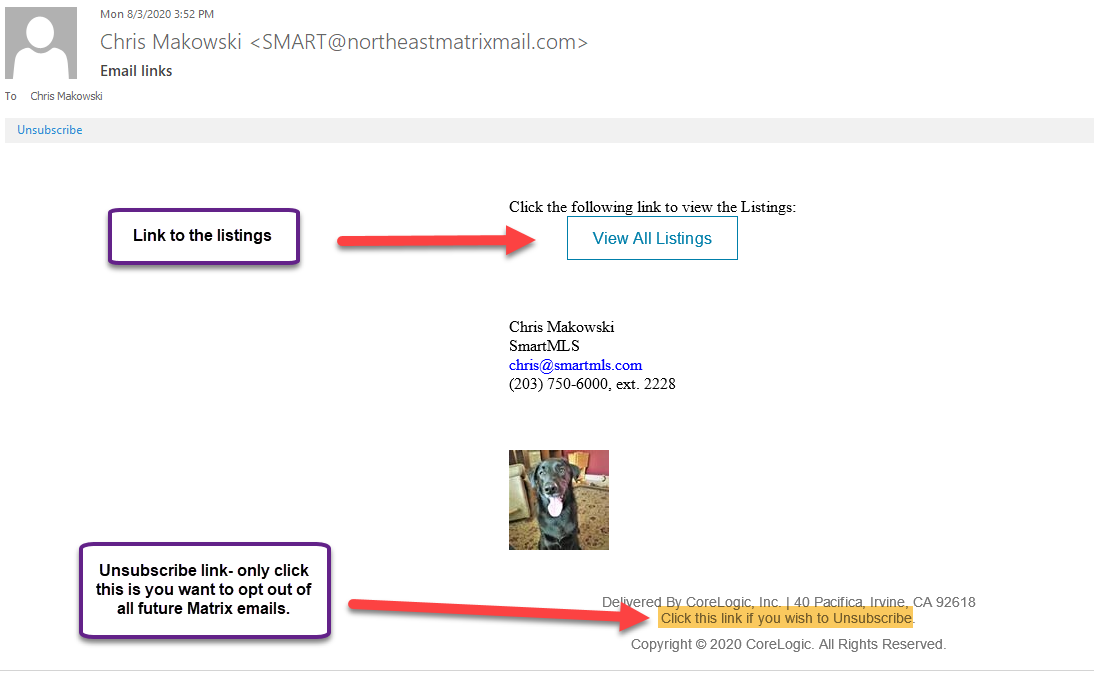Image resolution: width=1094 pixels, height=675 pixels.
Task: Click the 'Link to the listings' callout box
Action: (x=203, y=236)
